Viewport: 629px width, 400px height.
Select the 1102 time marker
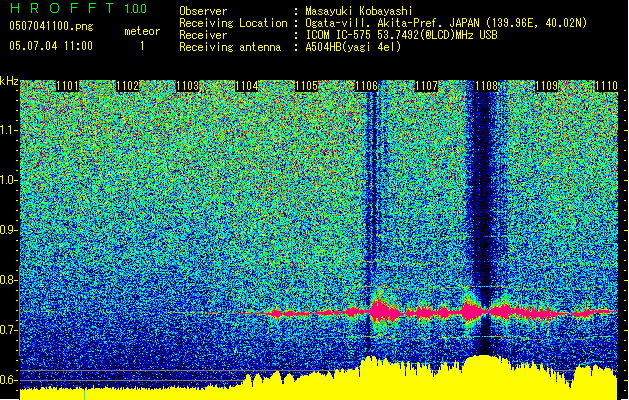tap(128, 86)
